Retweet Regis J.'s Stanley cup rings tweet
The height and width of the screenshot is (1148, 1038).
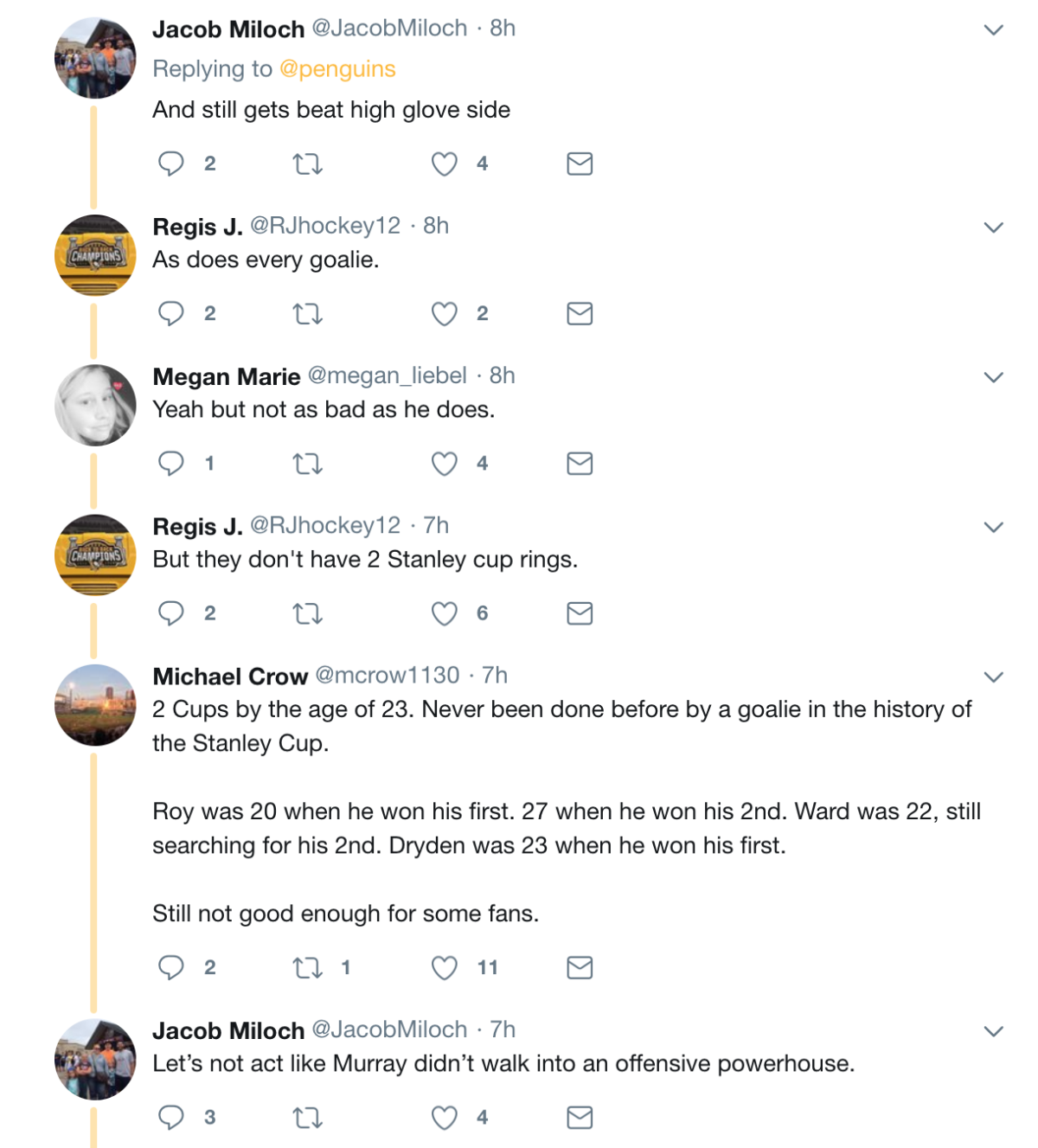tap(307, 613)
